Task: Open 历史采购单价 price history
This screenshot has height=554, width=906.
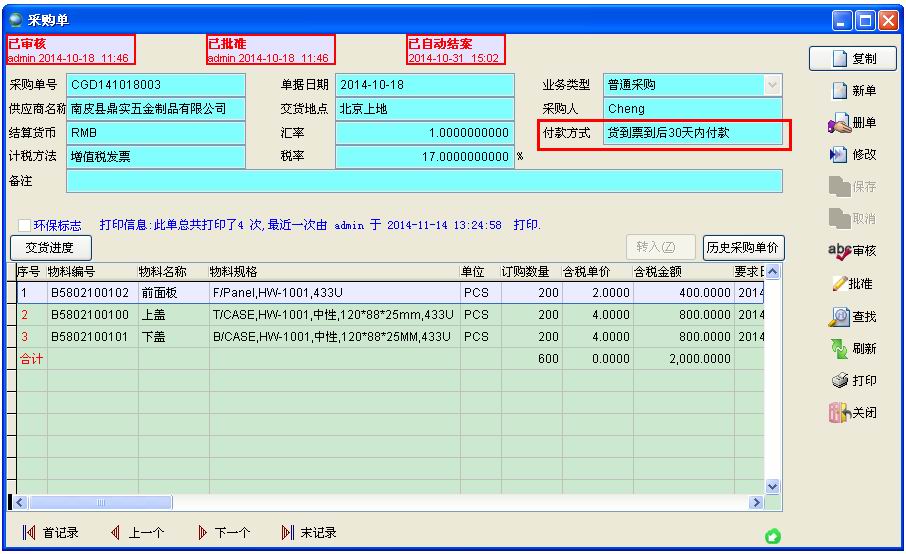Action: coord(742,248)
